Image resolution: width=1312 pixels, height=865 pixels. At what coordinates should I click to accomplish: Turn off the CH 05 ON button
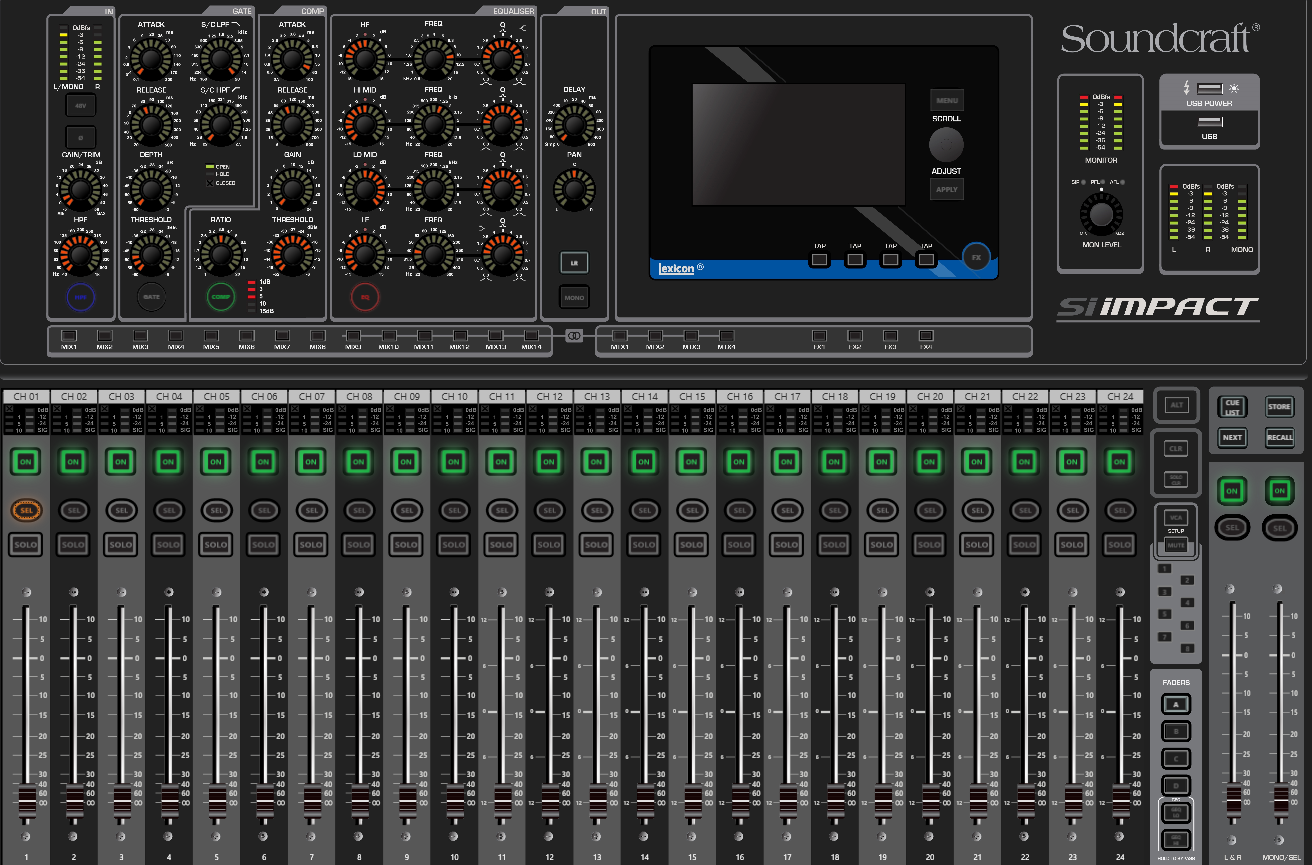pyautogui.click(x=215, y=462)
